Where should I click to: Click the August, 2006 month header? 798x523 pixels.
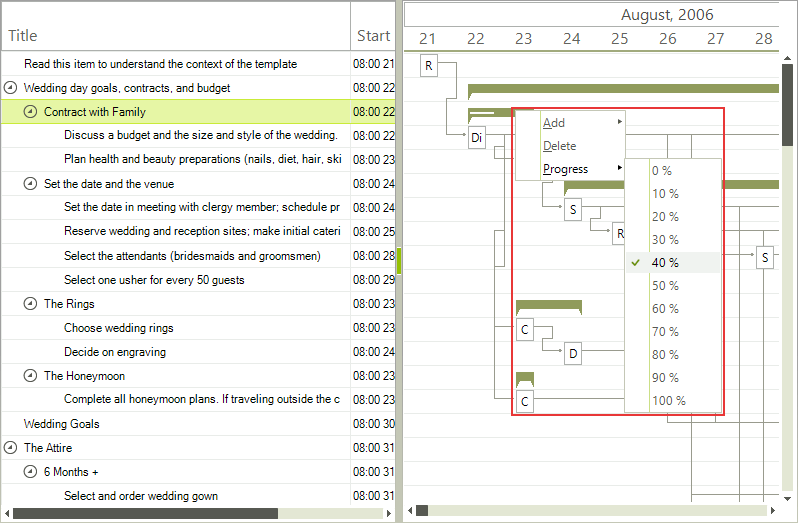click(667, 15)
